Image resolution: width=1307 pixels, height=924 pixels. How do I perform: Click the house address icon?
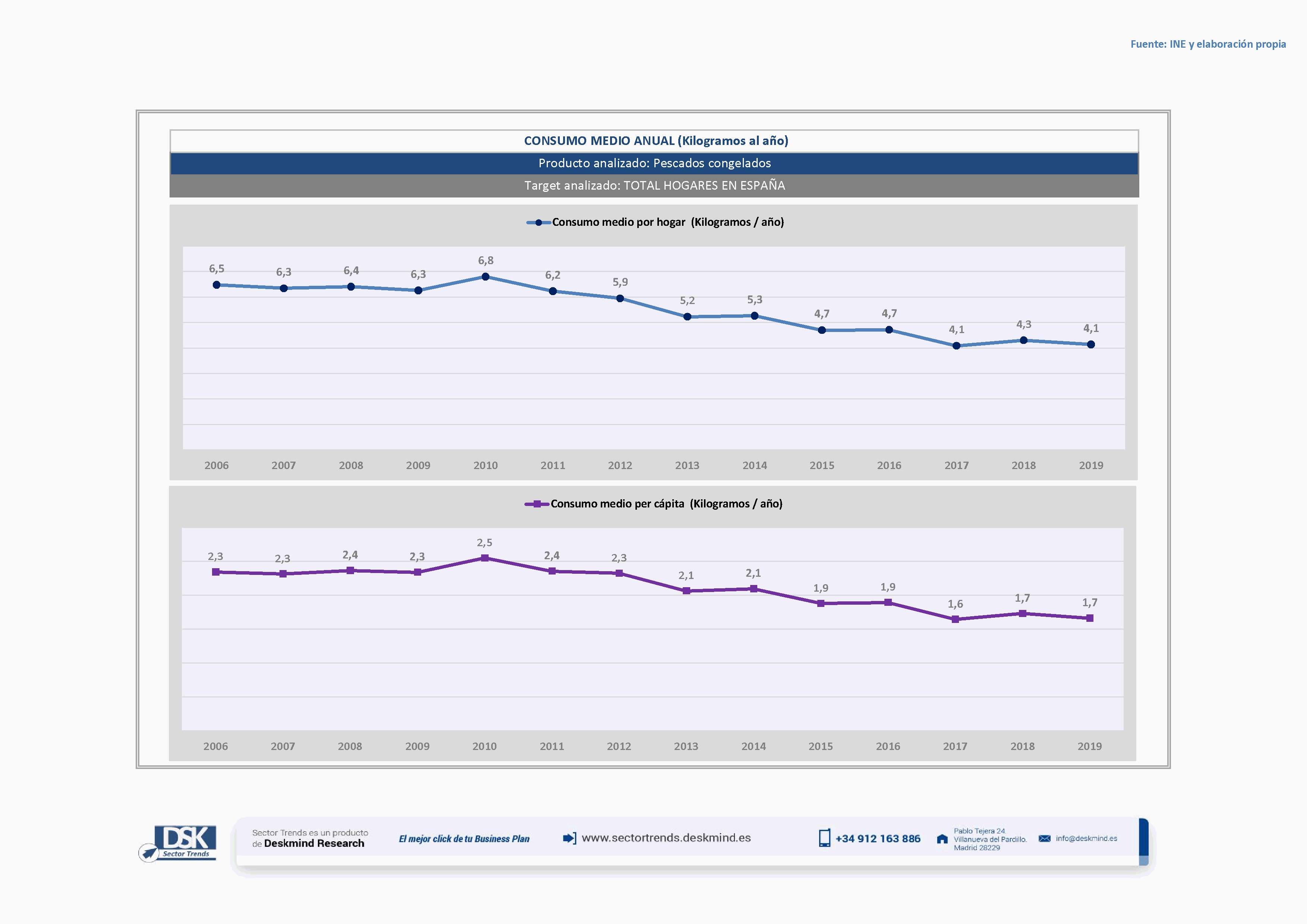(x=942, y=839)
